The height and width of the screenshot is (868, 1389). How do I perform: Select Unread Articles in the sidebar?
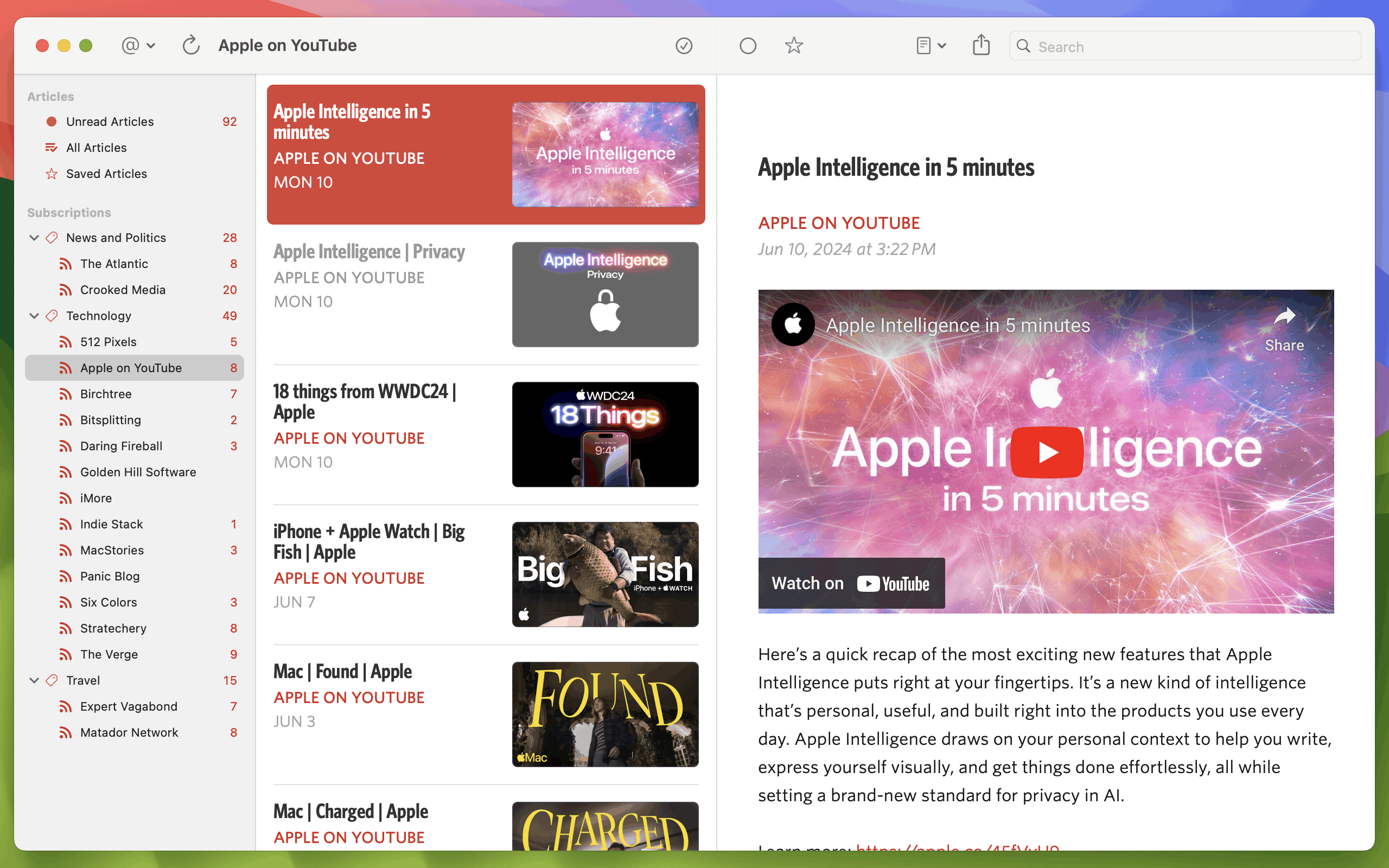pyautogui.click(x=135, y=122)
